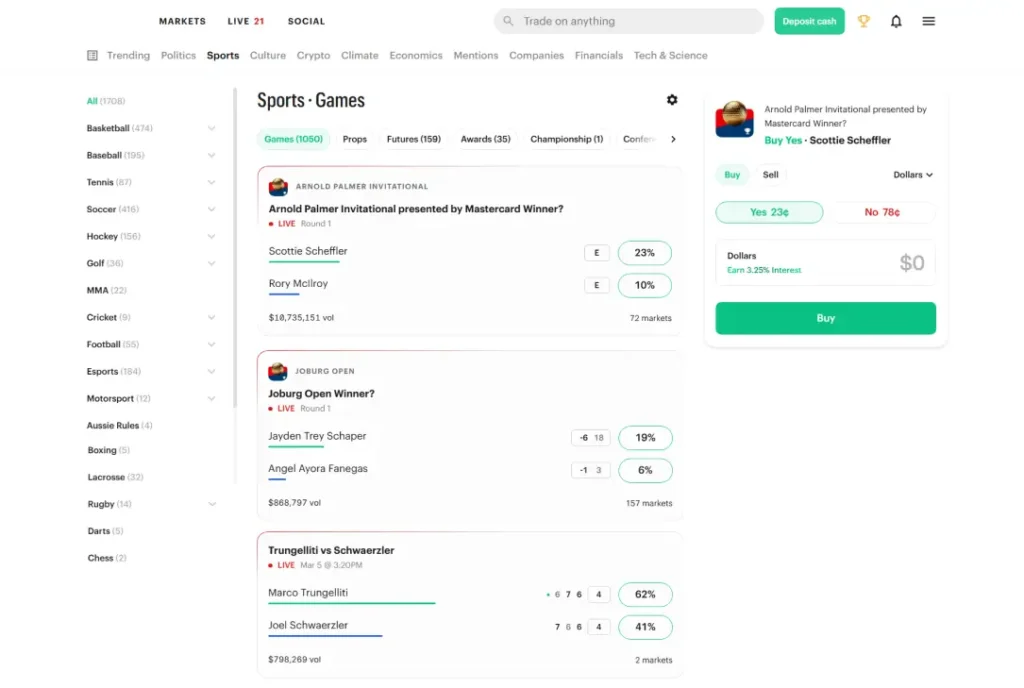
Task: Select the Championship (1) chip
Action: coord(566,139)
